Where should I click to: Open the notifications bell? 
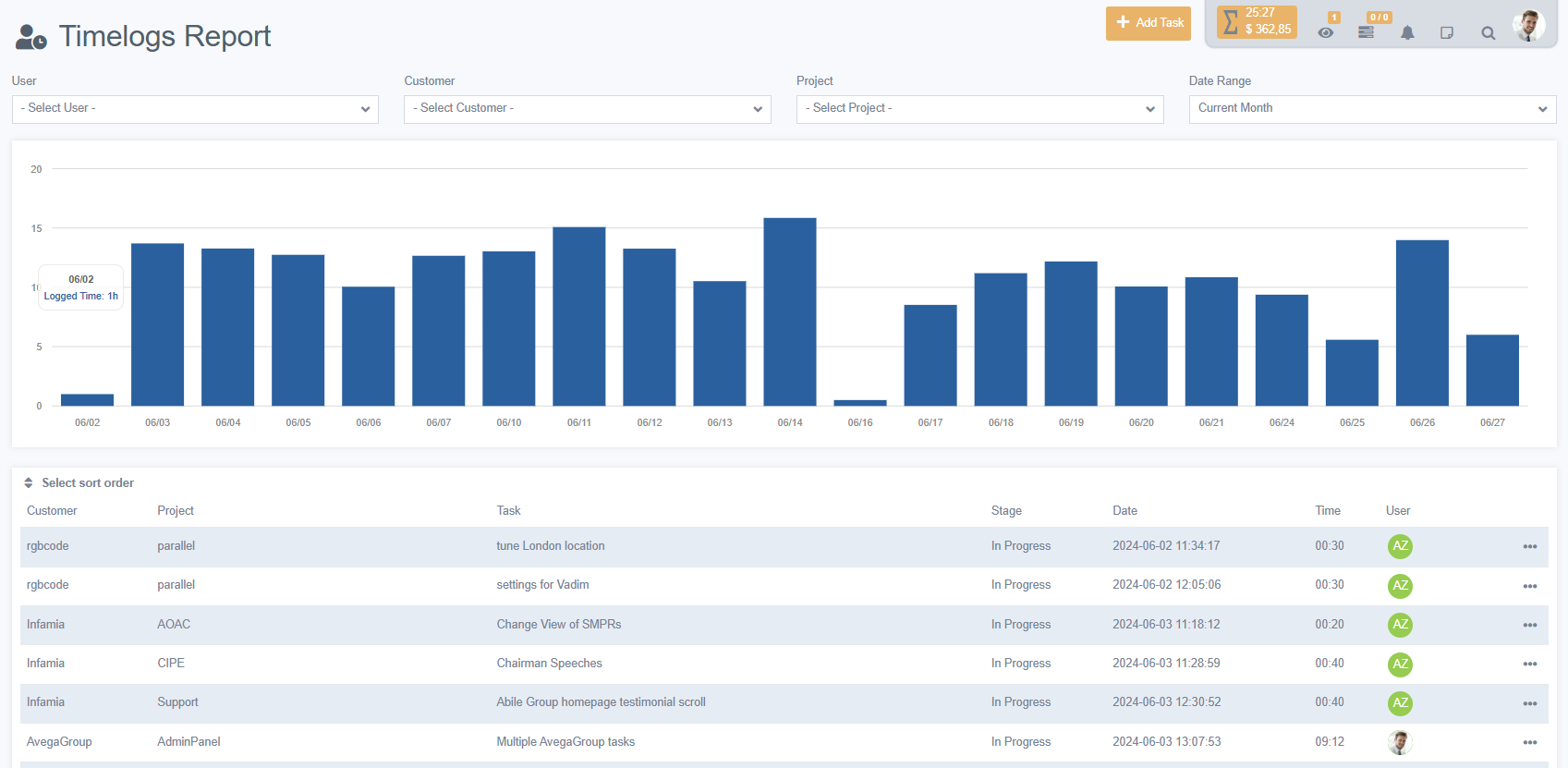click(x=1407, y=32)
